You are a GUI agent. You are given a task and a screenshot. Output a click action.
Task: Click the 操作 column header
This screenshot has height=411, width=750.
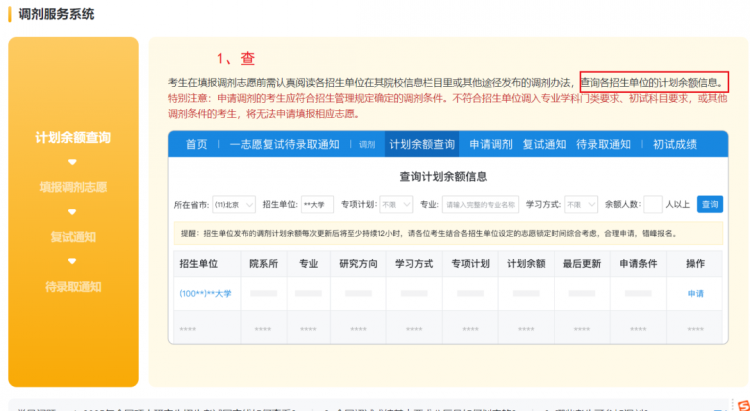coord(695,264)
